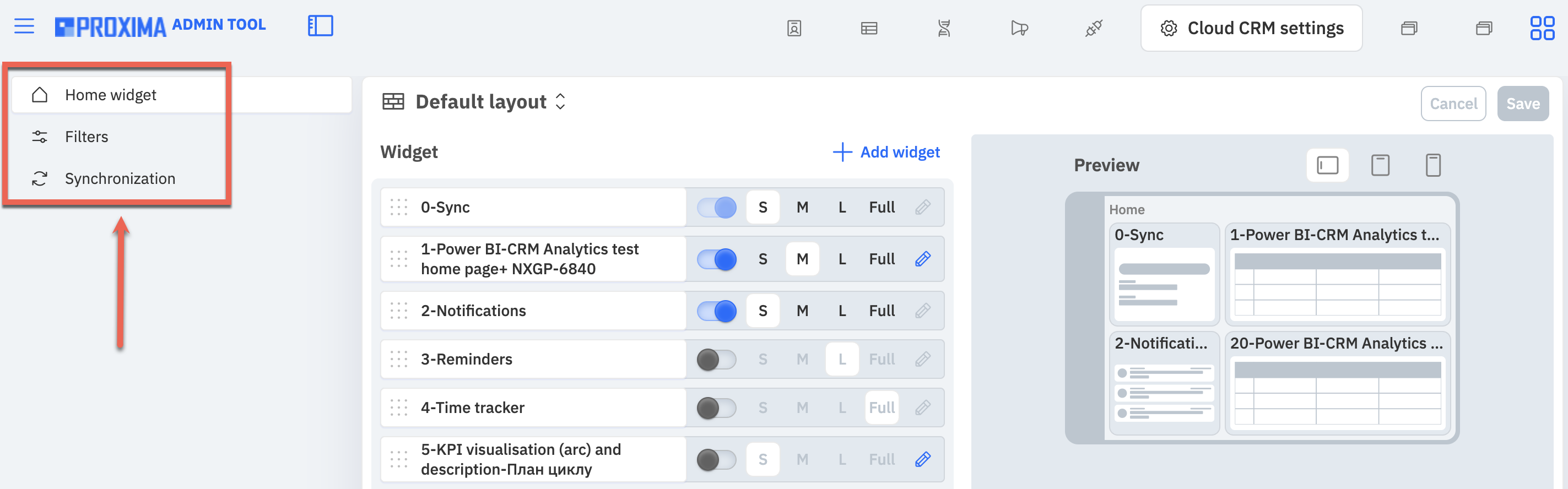Click the Add widget link
1568x489 pixels.
click(886, 152)
